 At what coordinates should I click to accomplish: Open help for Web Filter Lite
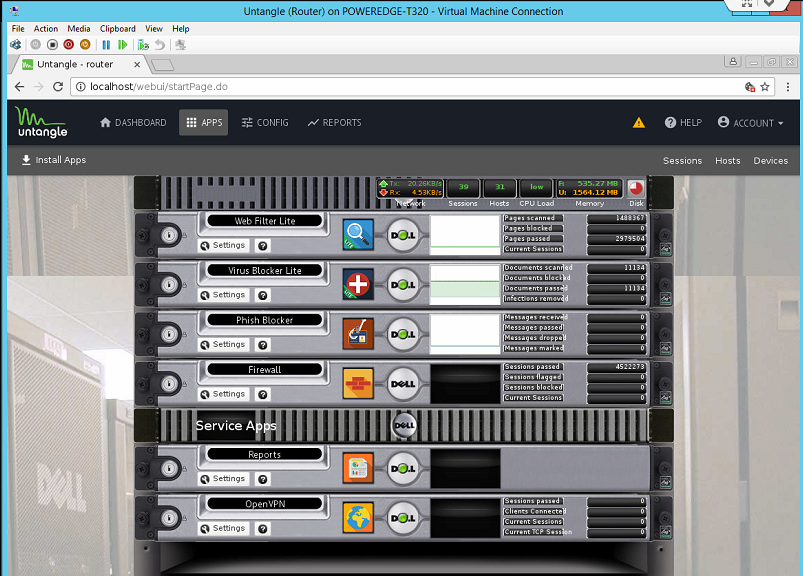click(x=262, y=245)
